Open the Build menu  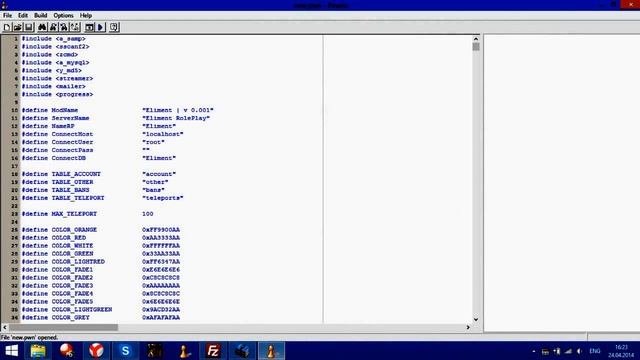40,16
